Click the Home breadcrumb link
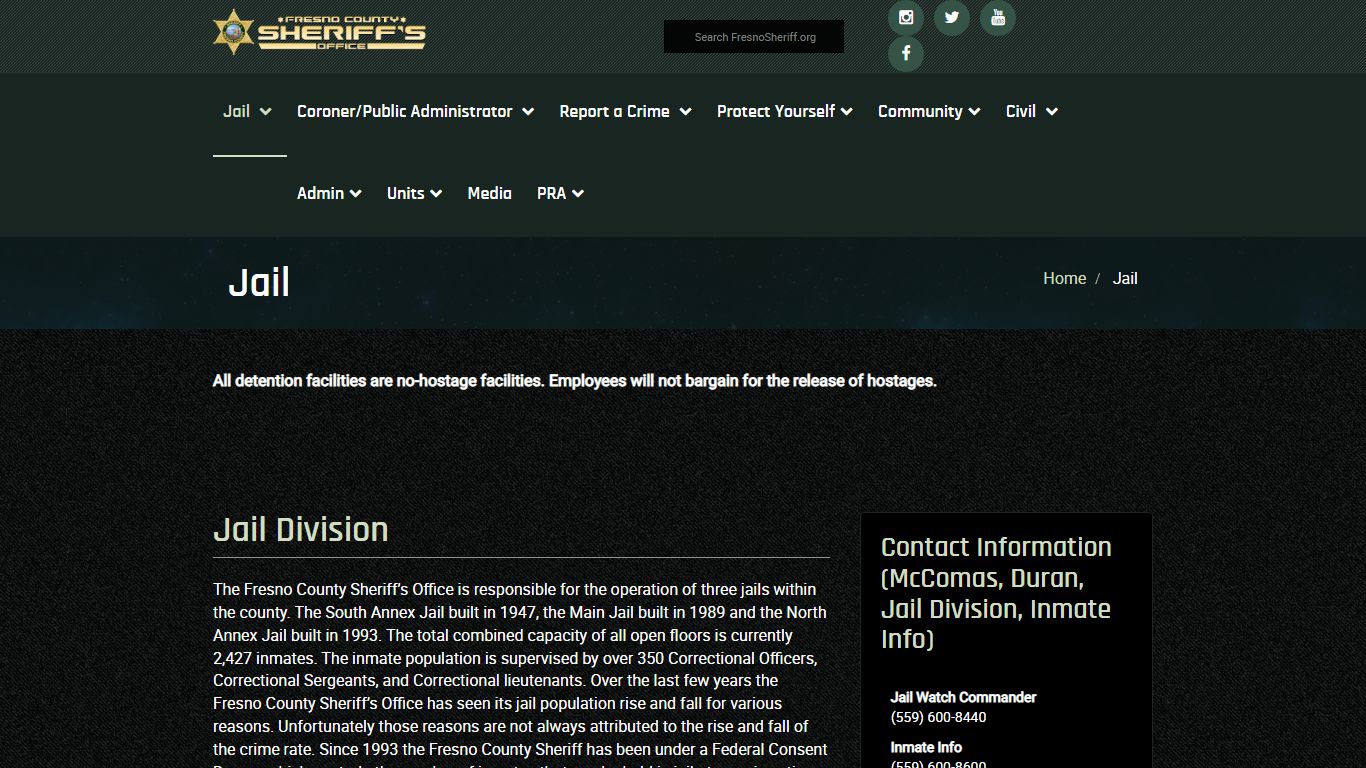This screenshot has height=768, width=1366. tap(1064, 279)
